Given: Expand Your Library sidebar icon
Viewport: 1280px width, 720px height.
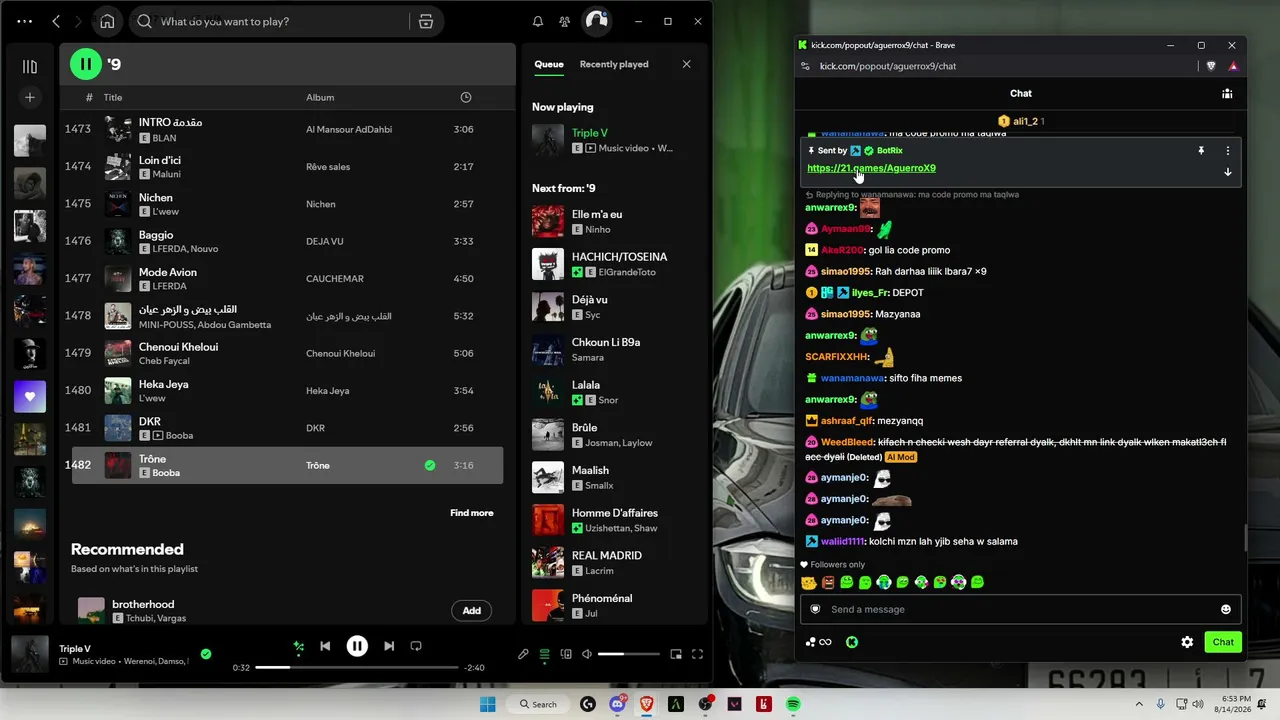Looking at the screenshot, I should coord(30,67).
